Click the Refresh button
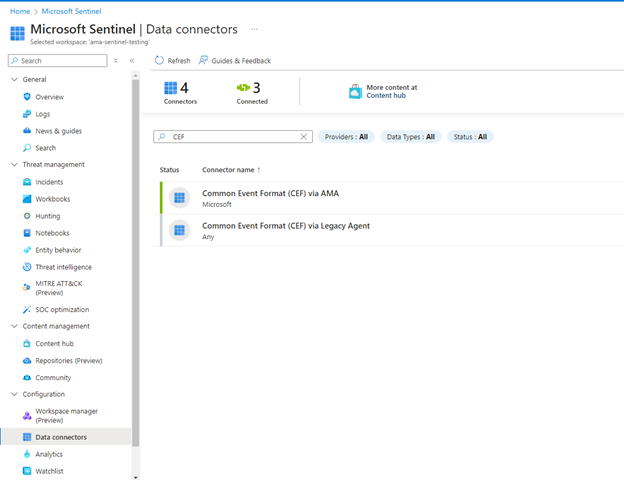Image resolution: width=624 pixels, height=480 pixels. (x=172, y=60)
